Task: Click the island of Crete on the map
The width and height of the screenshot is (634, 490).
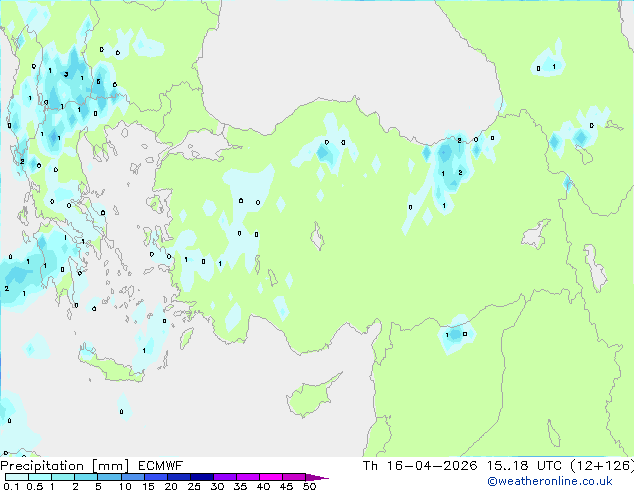Action: [111, 368]
